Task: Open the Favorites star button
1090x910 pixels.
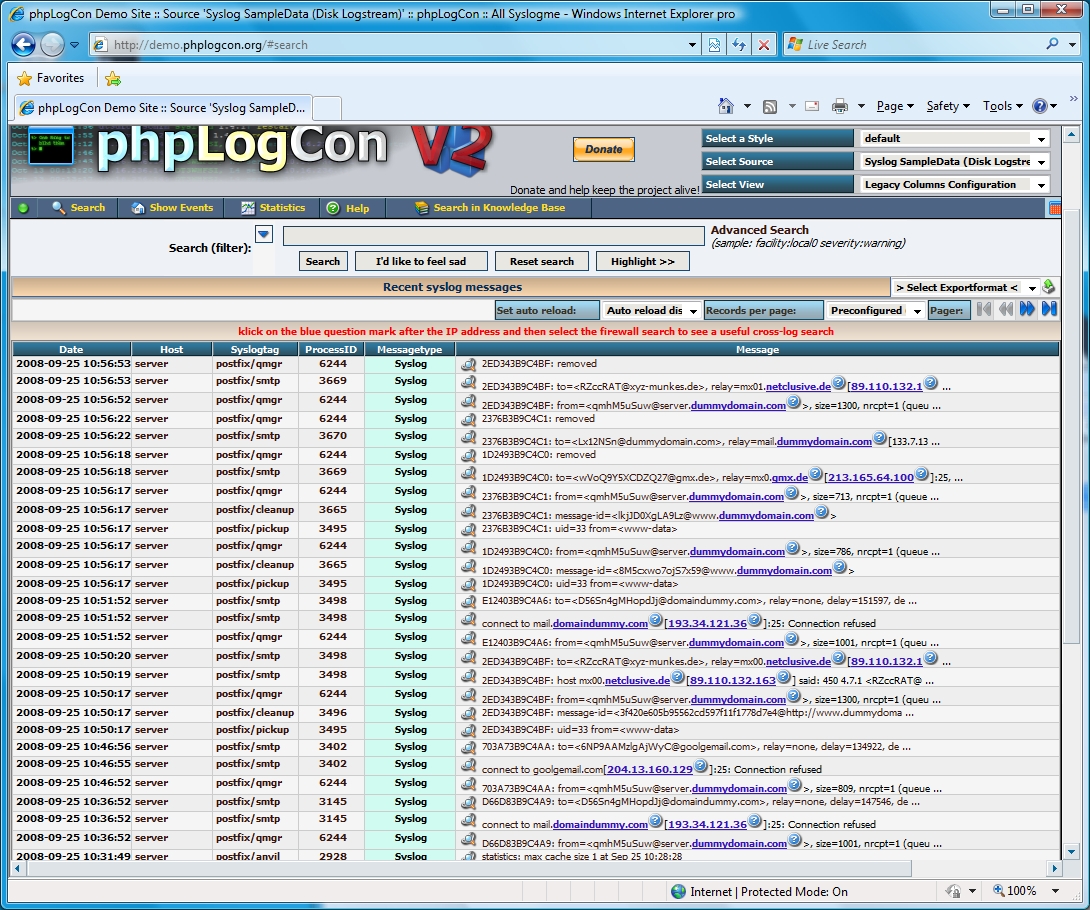Action: [x=50, y=78]
